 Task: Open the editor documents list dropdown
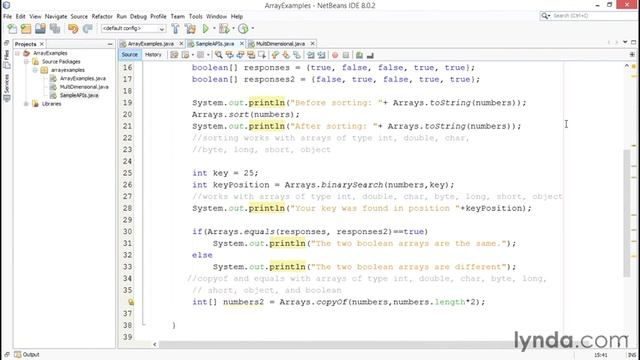pyautogui.click(x=625, y=42)
